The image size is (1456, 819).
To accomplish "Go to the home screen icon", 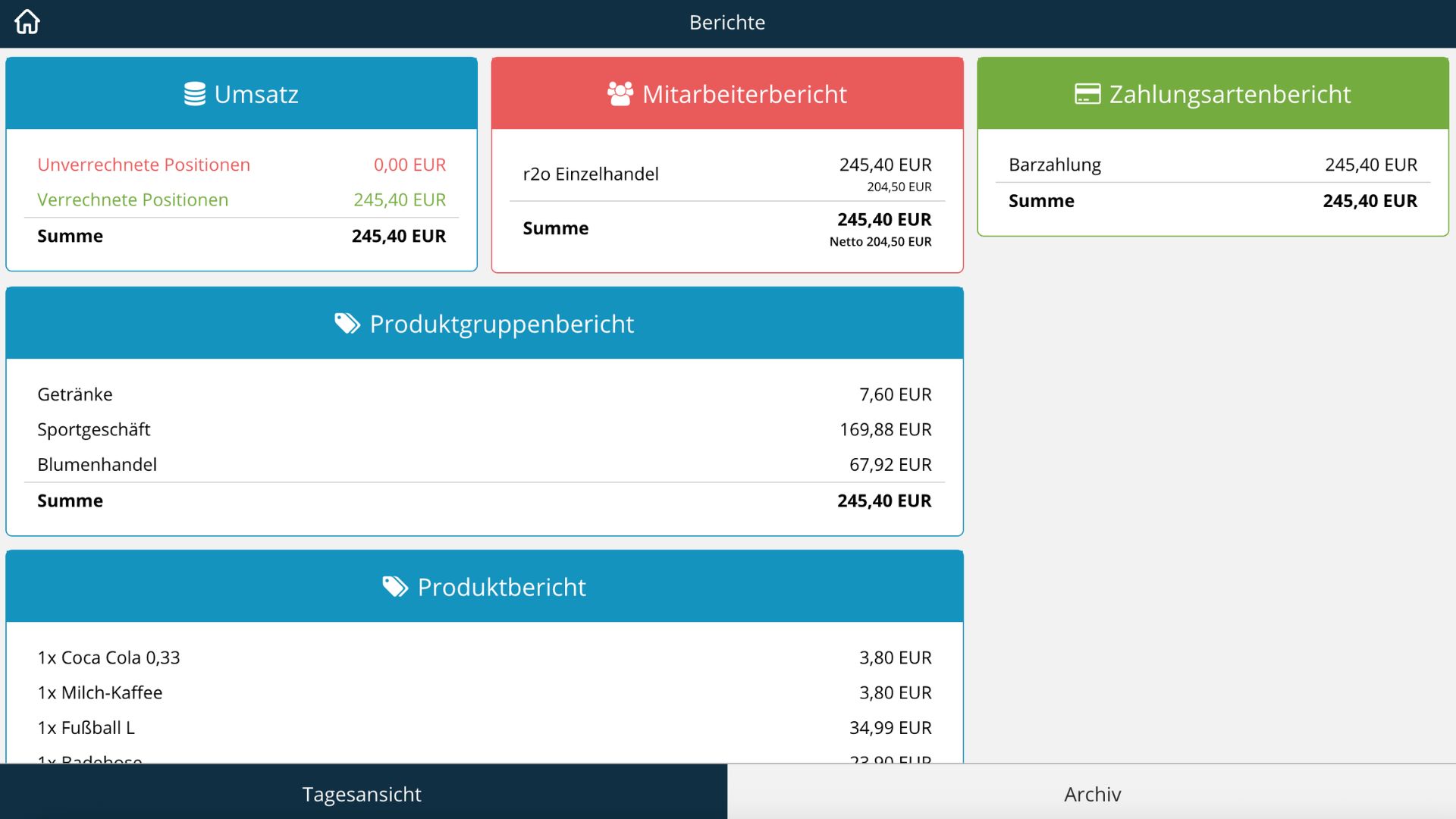I will [x=27, y=22].
